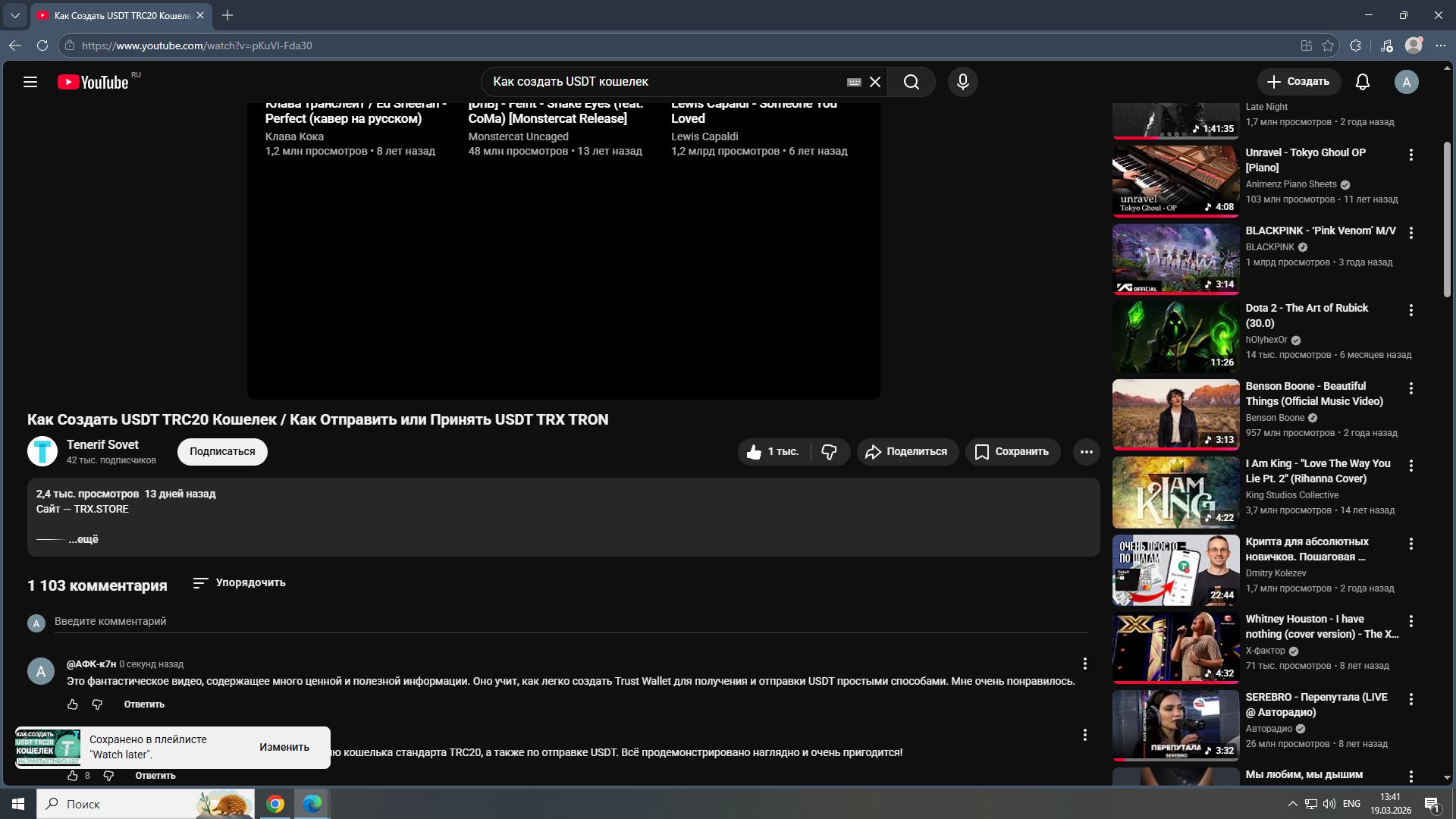Open on-screen keyboard icon in search box
Screen dimensions: 1456x819
(x=854, y=82)
